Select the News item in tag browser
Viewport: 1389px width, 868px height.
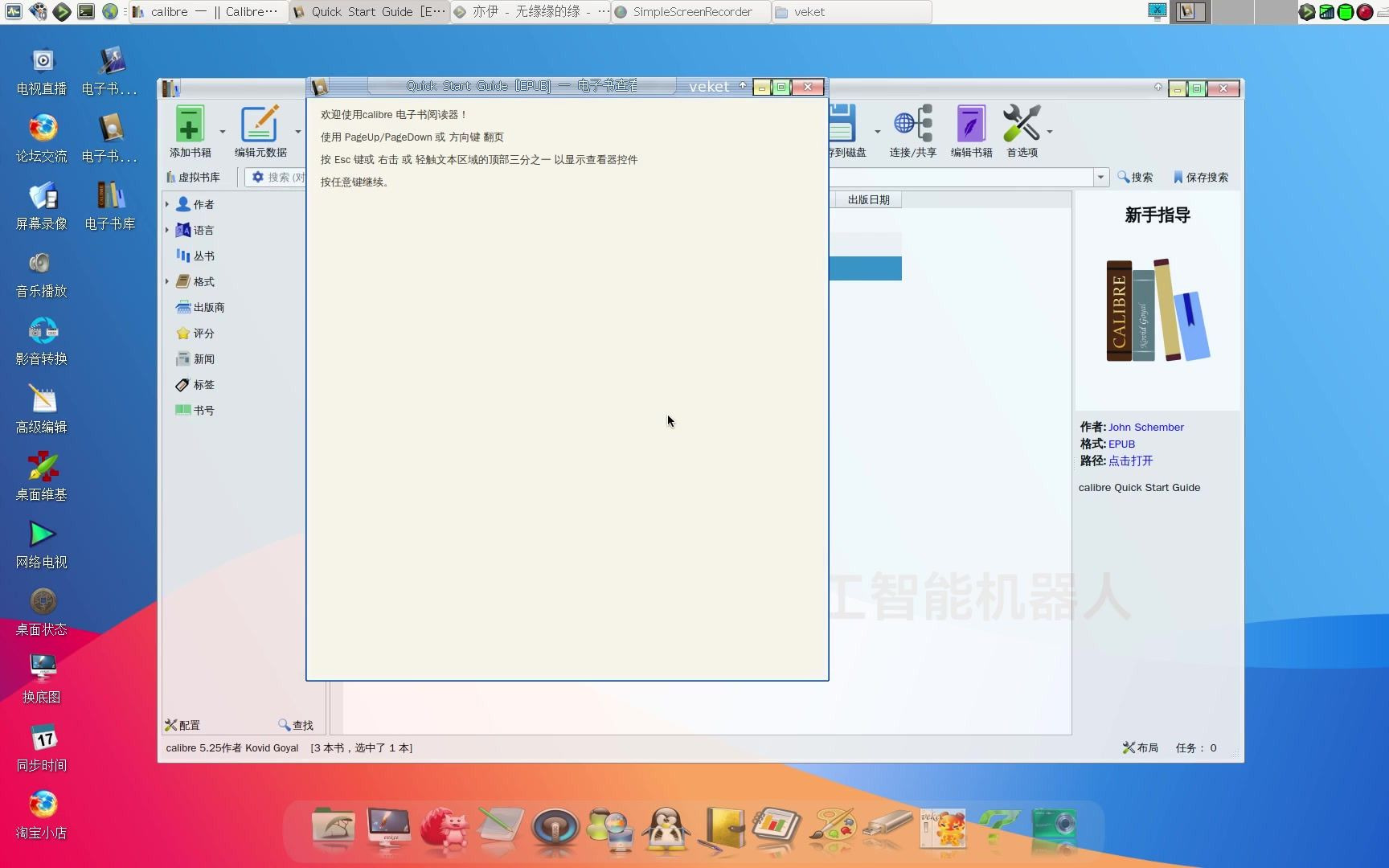coord(195,358)
